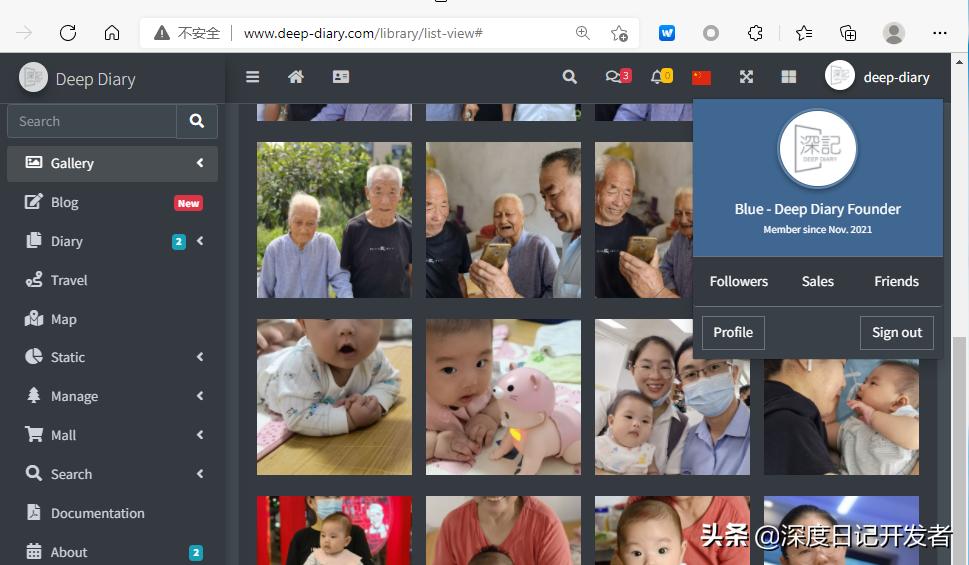The height and width of the screenshot is (565, 969).
Task: Open About in the sidebar
Action: 112,552
